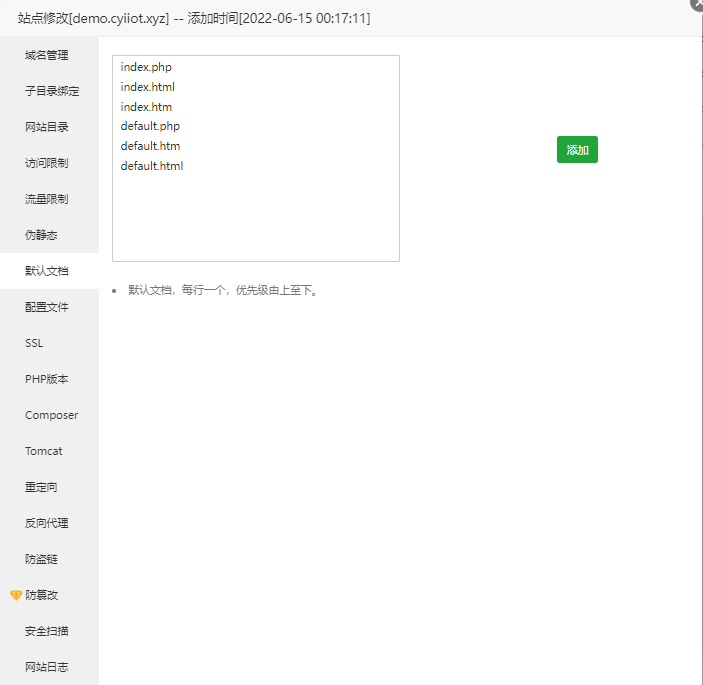Click default.html line in textarea
This screenshot has height=685, width=703.
point(152,166)
